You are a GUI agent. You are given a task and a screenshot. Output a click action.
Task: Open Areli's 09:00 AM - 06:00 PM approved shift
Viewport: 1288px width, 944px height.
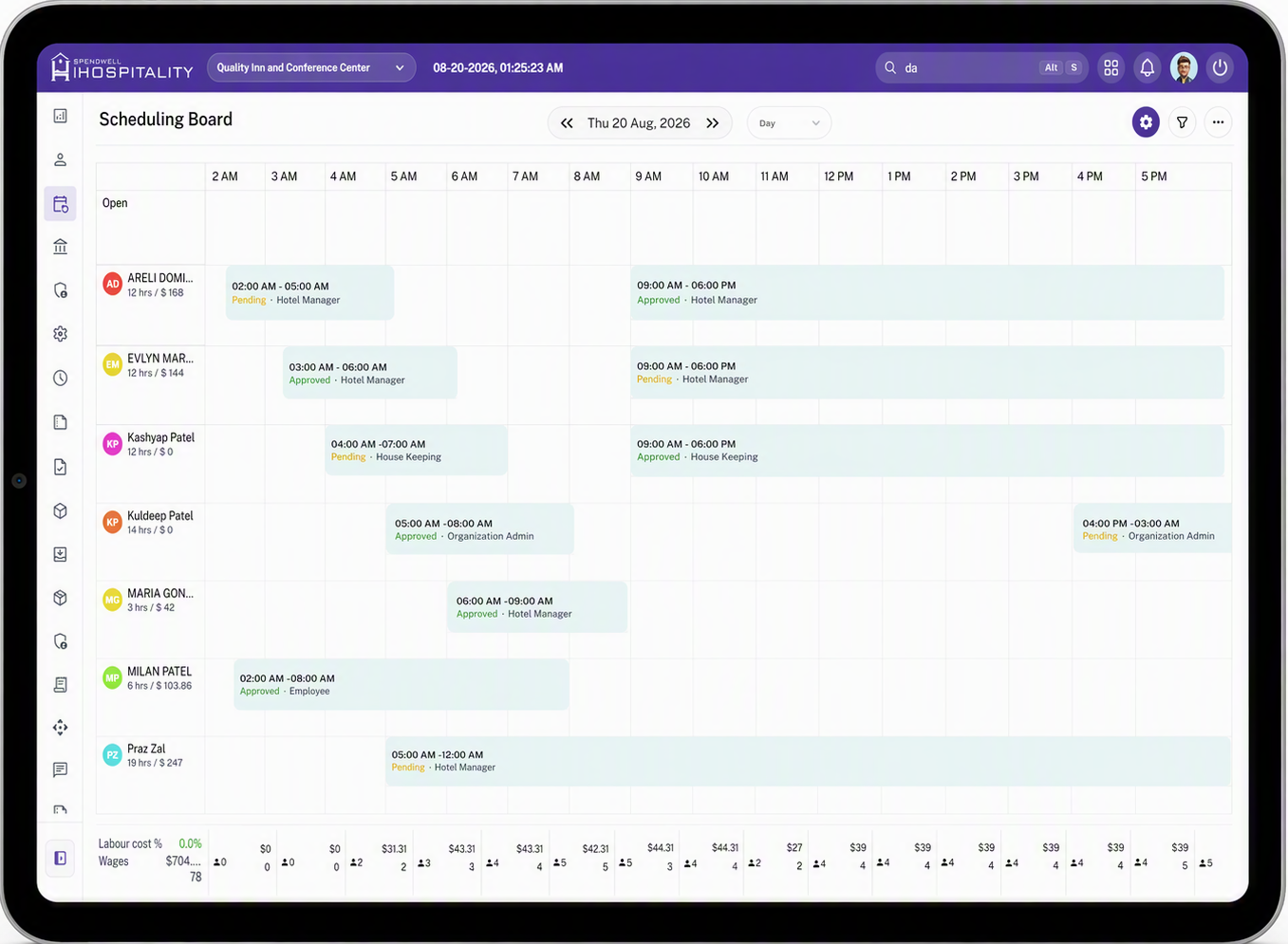pyautogui.click(x=927, y=292)
